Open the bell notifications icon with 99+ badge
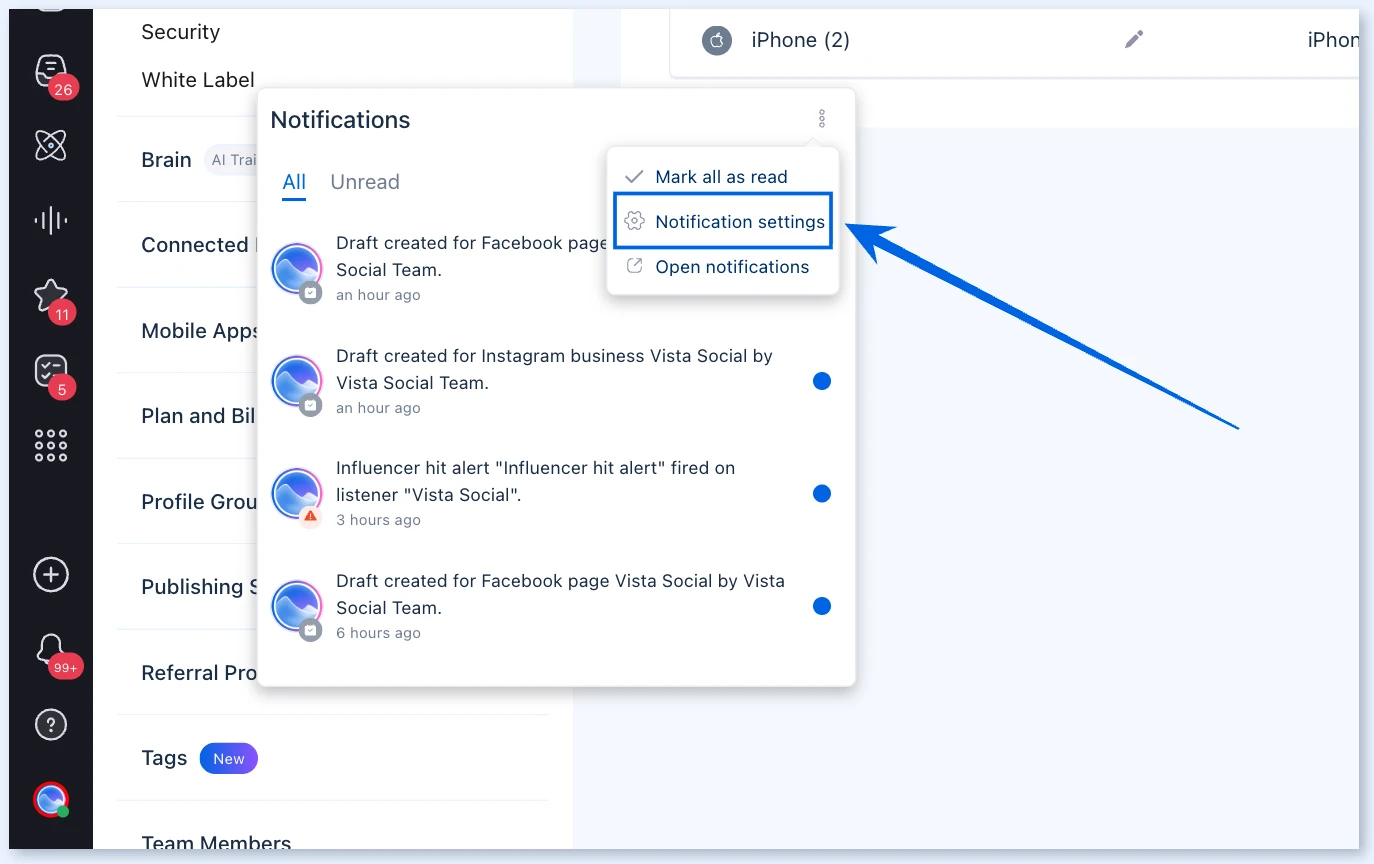 51,651
